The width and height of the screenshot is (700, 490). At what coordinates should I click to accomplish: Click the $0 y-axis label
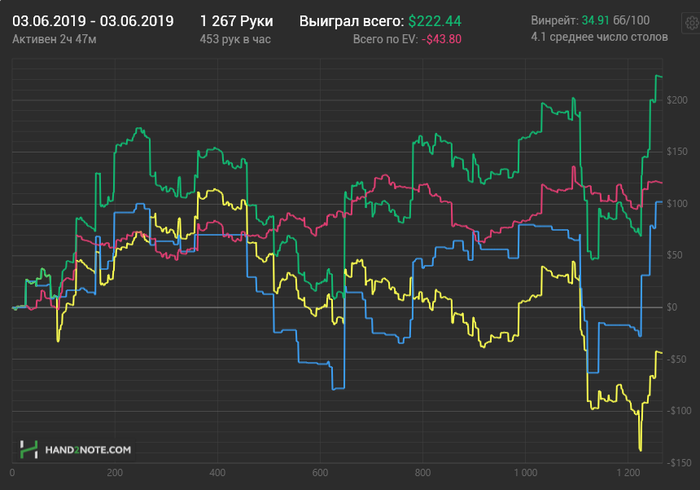click(671, 307)
